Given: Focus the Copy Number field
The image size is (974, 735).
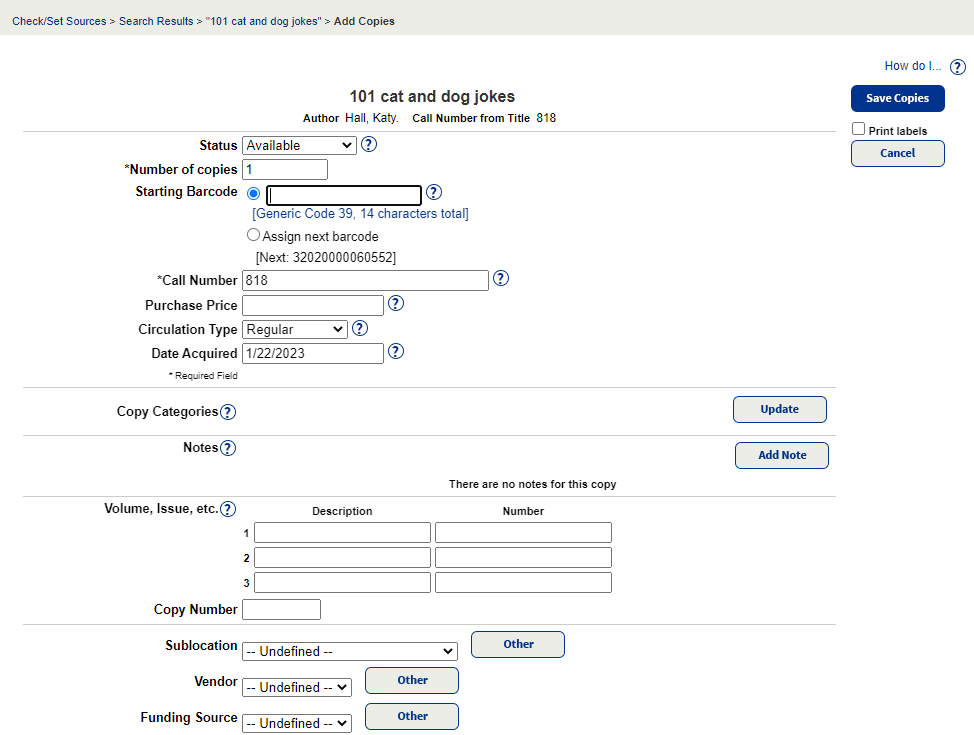Looking at the screenshot, I should coord(281,609).
